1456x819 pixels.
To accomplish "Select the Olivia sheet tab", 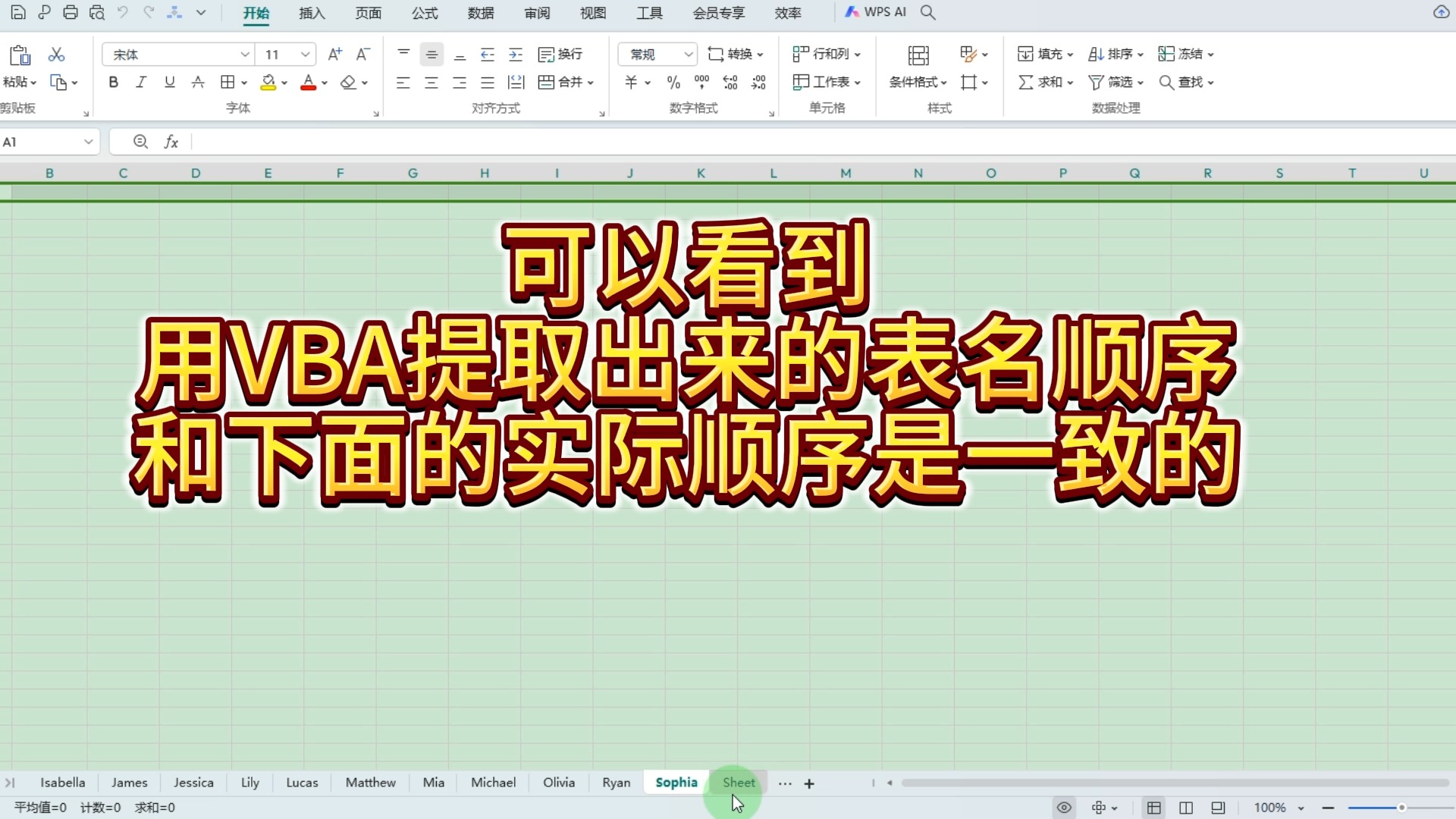I will coord(559,783).
